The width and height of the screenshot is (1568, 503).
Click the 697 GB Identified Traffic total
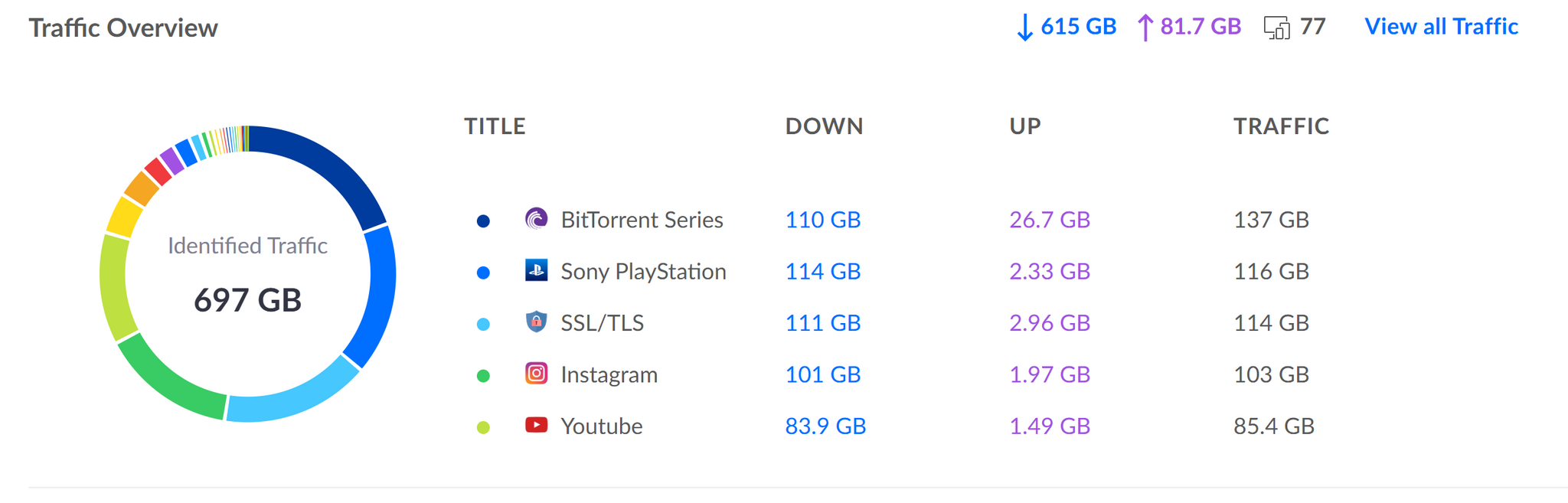click(247, 299)
